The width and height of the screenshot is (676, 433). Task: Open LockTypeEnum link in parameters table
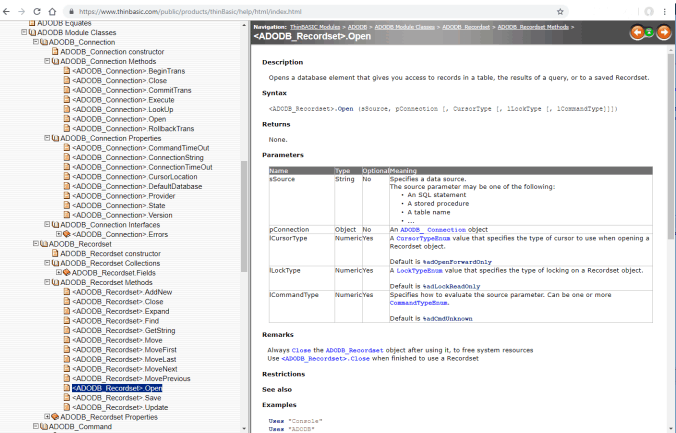coord(419,271)
